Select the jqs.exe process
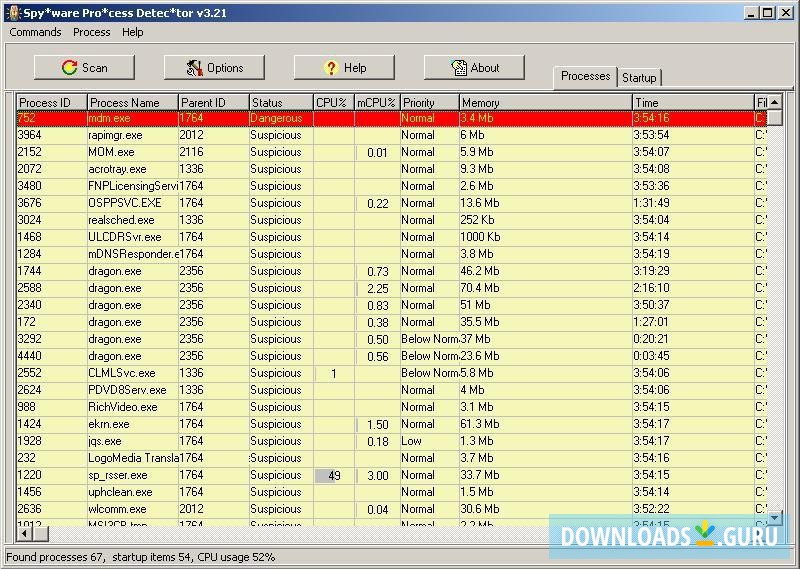Image resolution: width=800 pixels, height=569 pixels. [x=392, y=441]
